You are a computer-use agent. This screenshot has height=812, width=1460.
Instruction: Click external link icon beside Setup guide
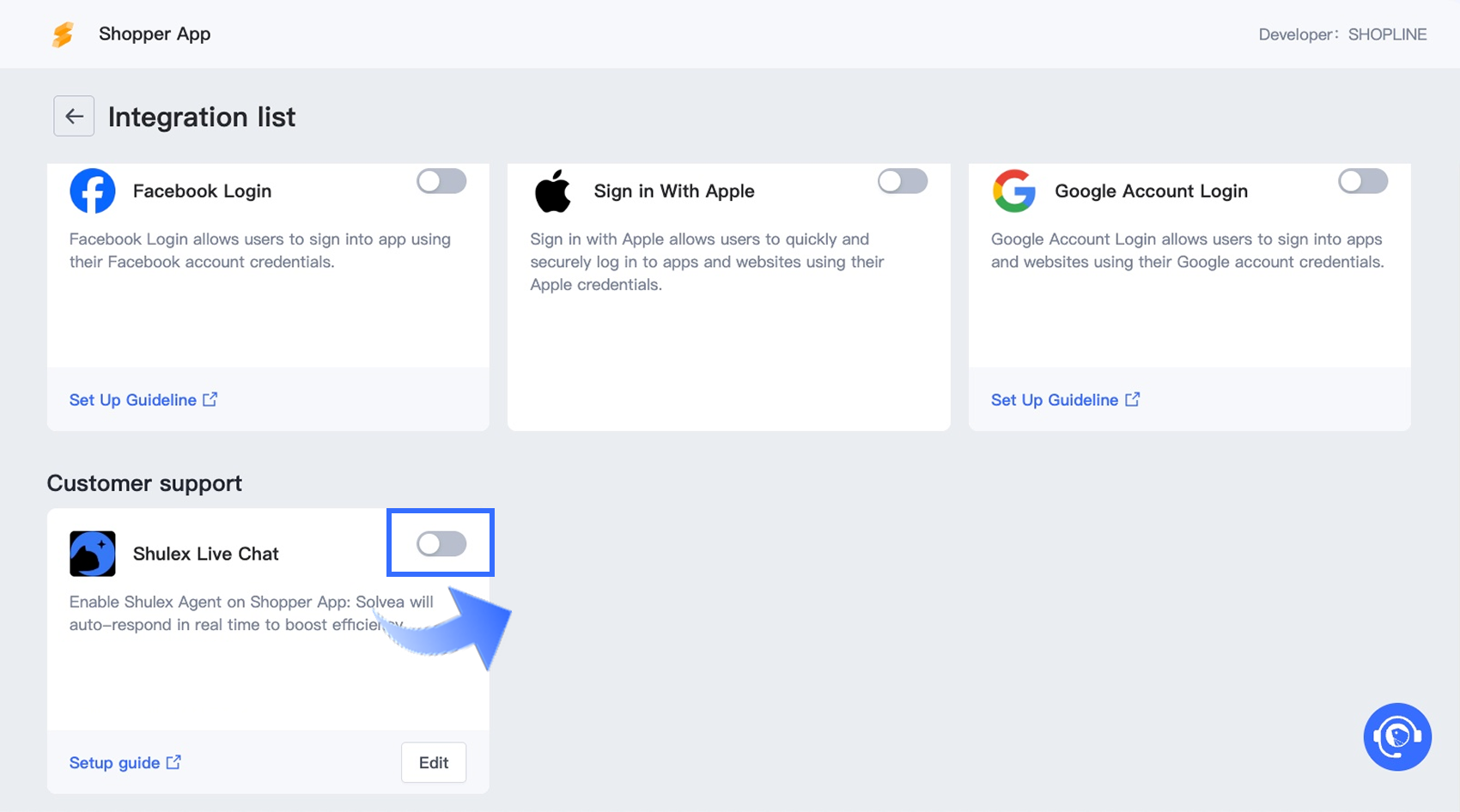(x=174, y=762)
